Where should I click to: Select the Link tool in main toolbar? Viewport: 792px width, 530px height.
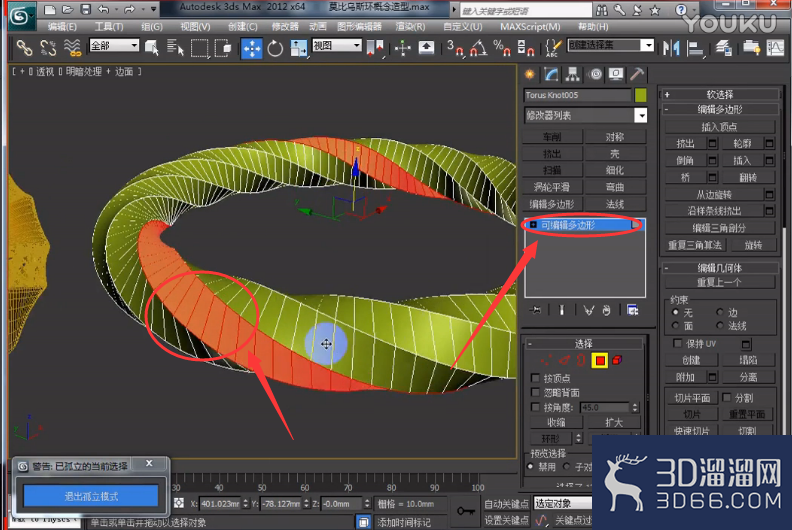click(24, 48)
